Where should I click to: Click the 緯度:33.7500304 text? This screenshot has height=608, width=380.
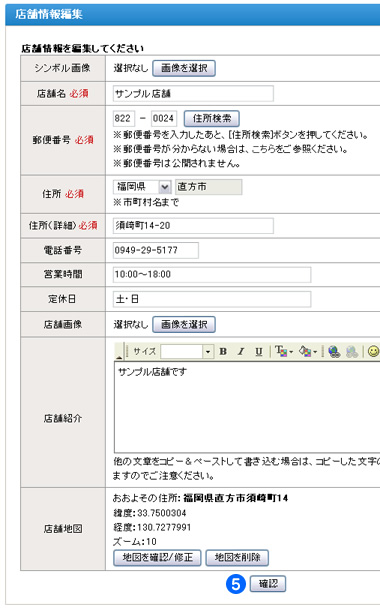(150, 513)
